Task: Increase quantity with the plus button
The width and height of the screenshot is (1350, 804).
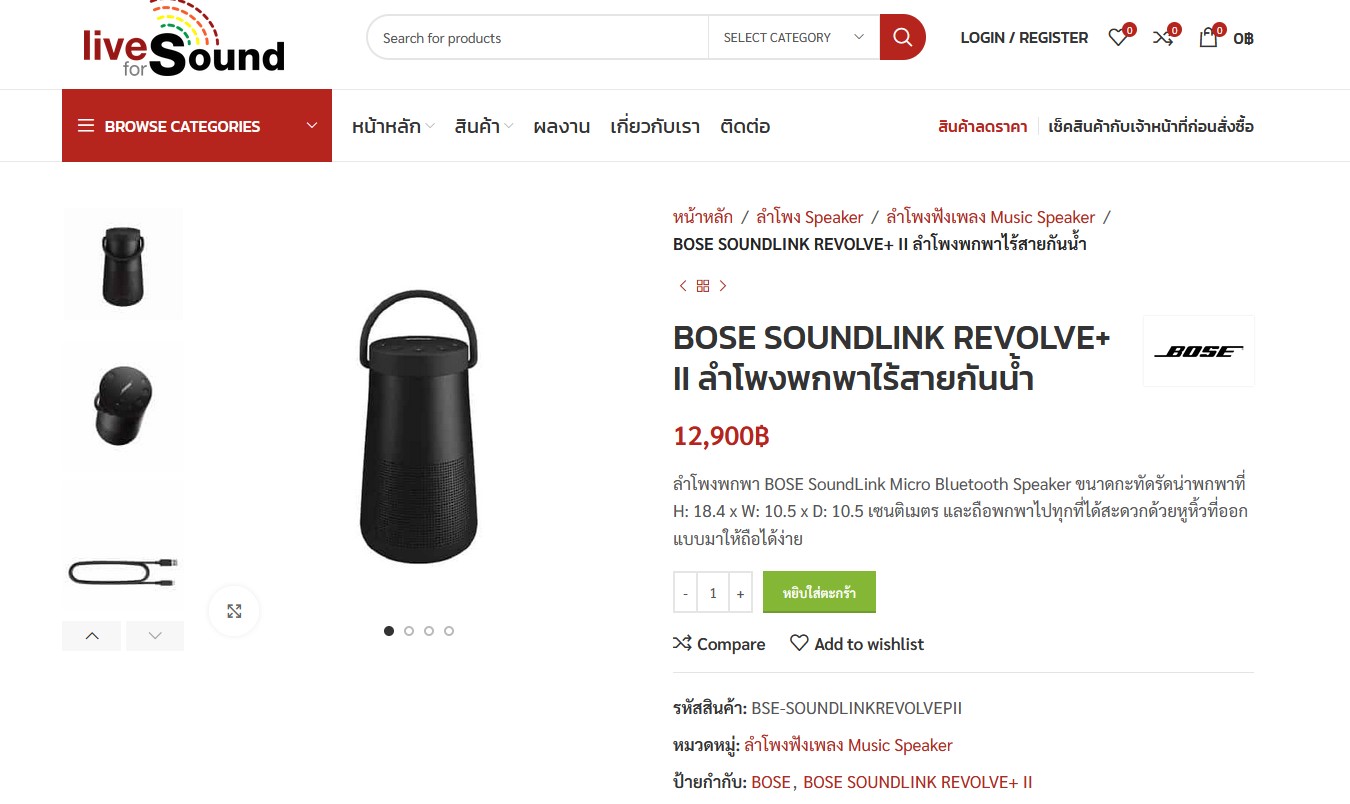Action: click(740, 593)
